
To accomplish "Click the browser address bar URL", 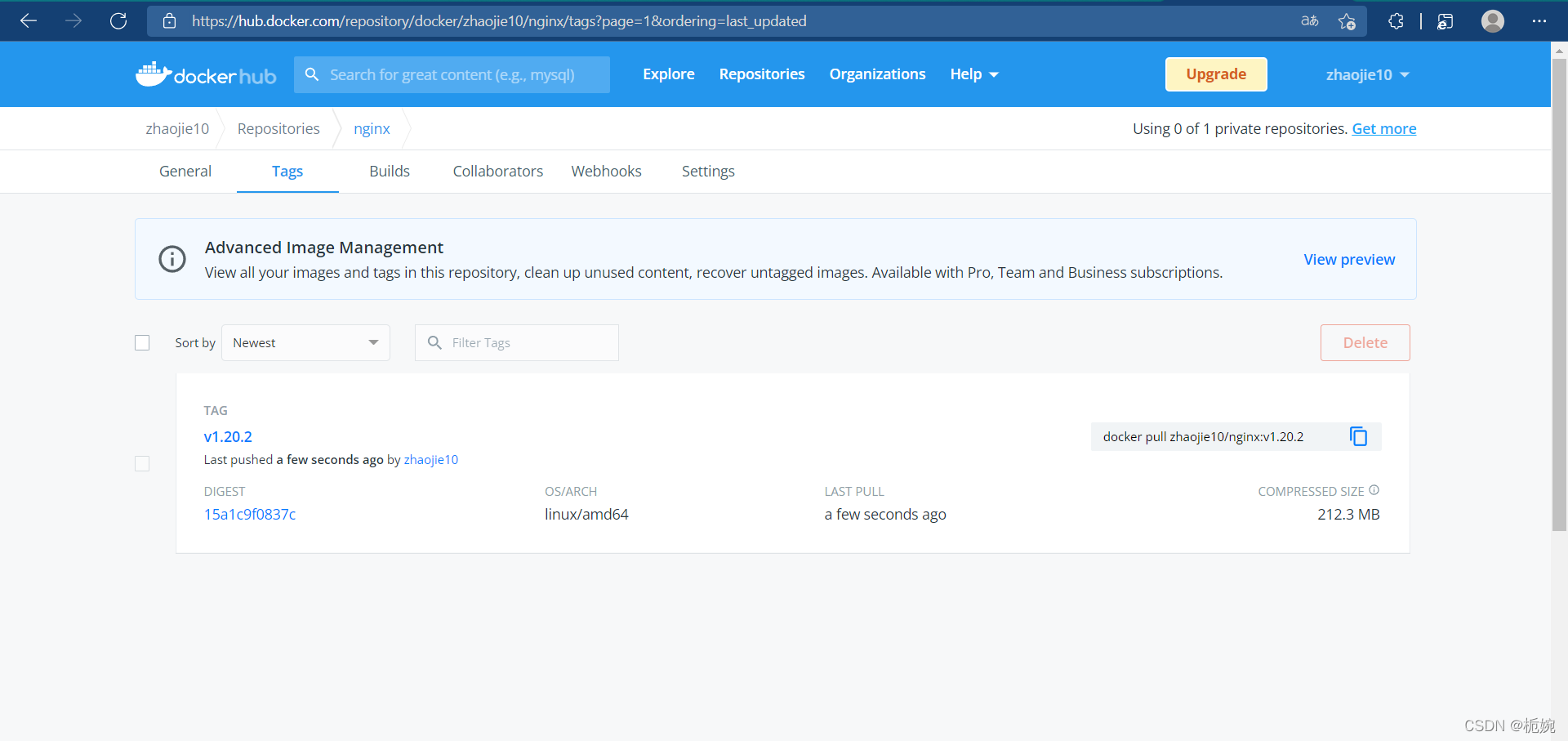I will 499,21.
